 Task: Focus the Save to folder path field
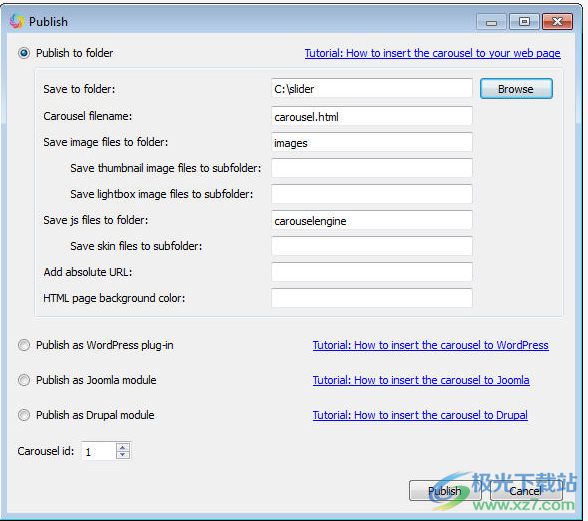(372, 89)
